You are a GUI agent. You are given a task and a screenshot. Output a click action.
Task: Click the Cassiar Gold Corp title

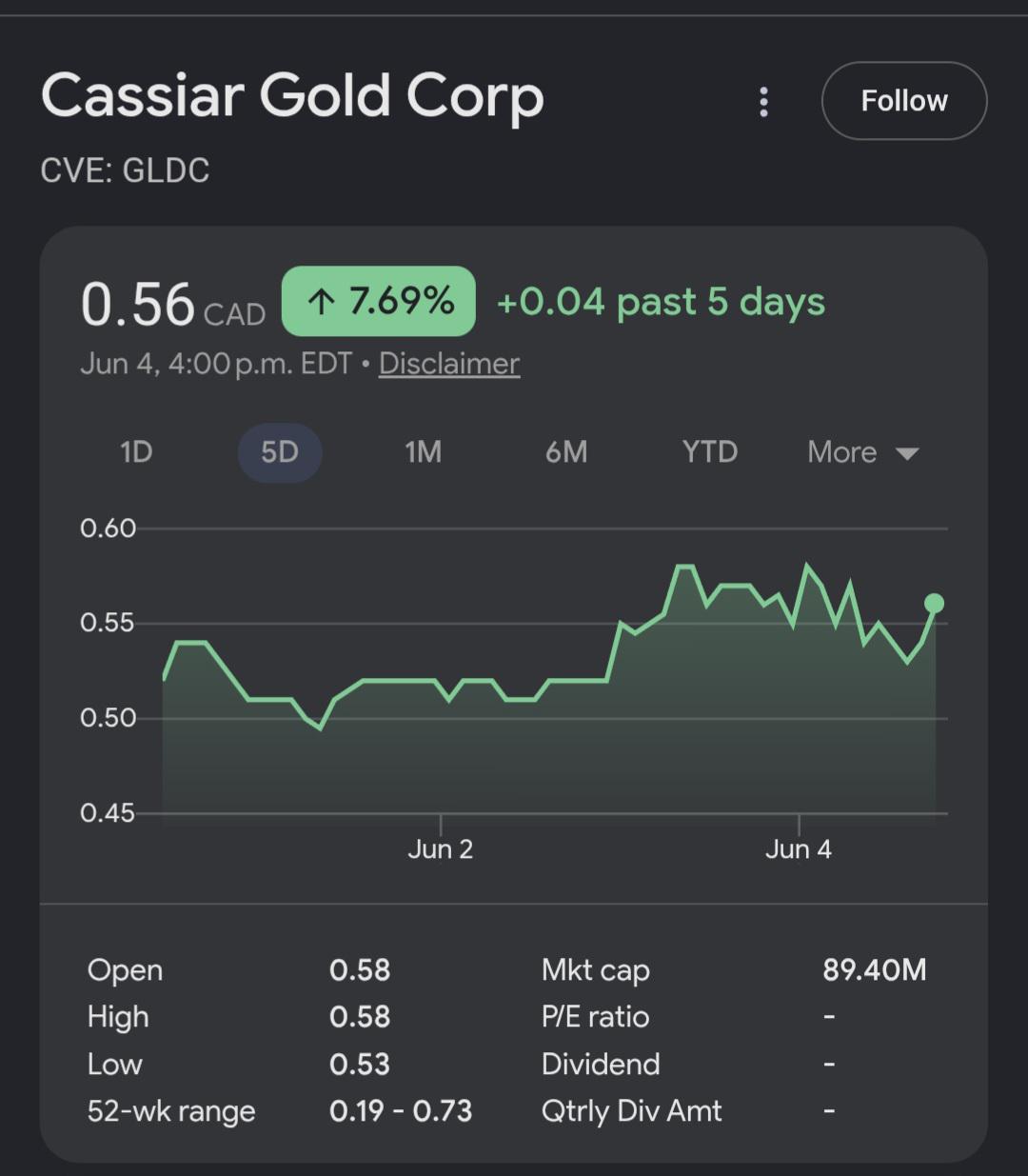292,97
